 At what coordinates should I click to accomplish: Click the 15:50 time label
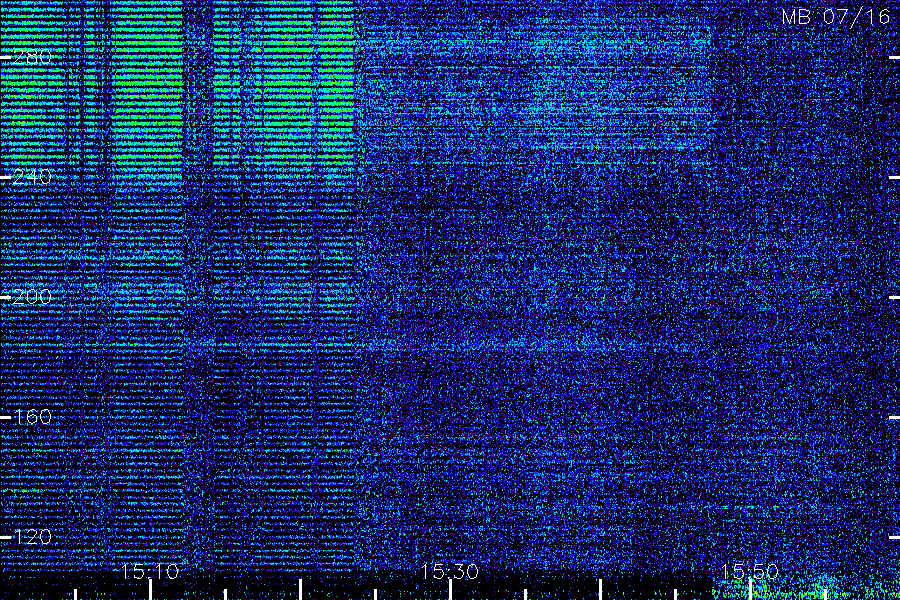(749, 571)
